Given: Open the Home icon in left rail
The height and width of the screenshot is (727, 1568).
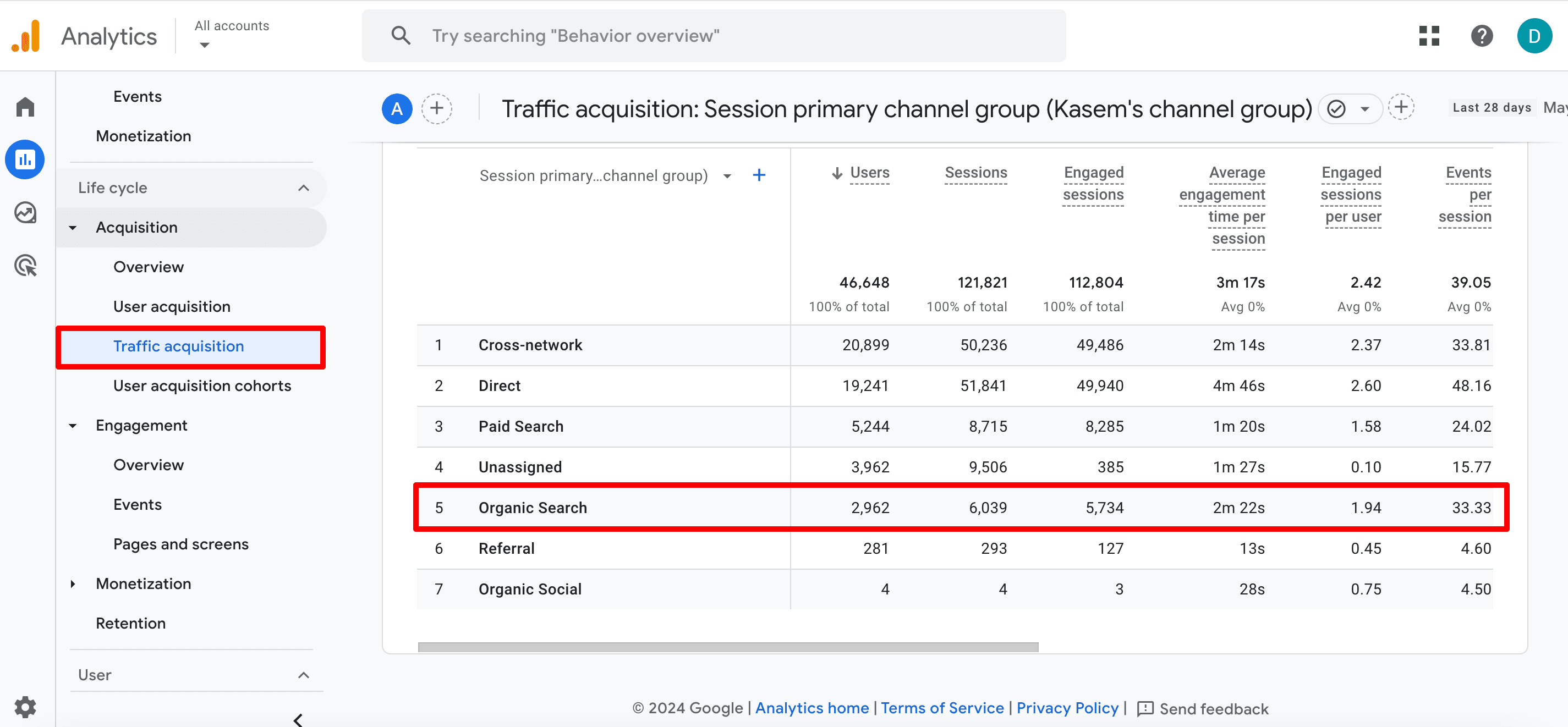Looking at the screenshot, I should click(x=25, y=107).
